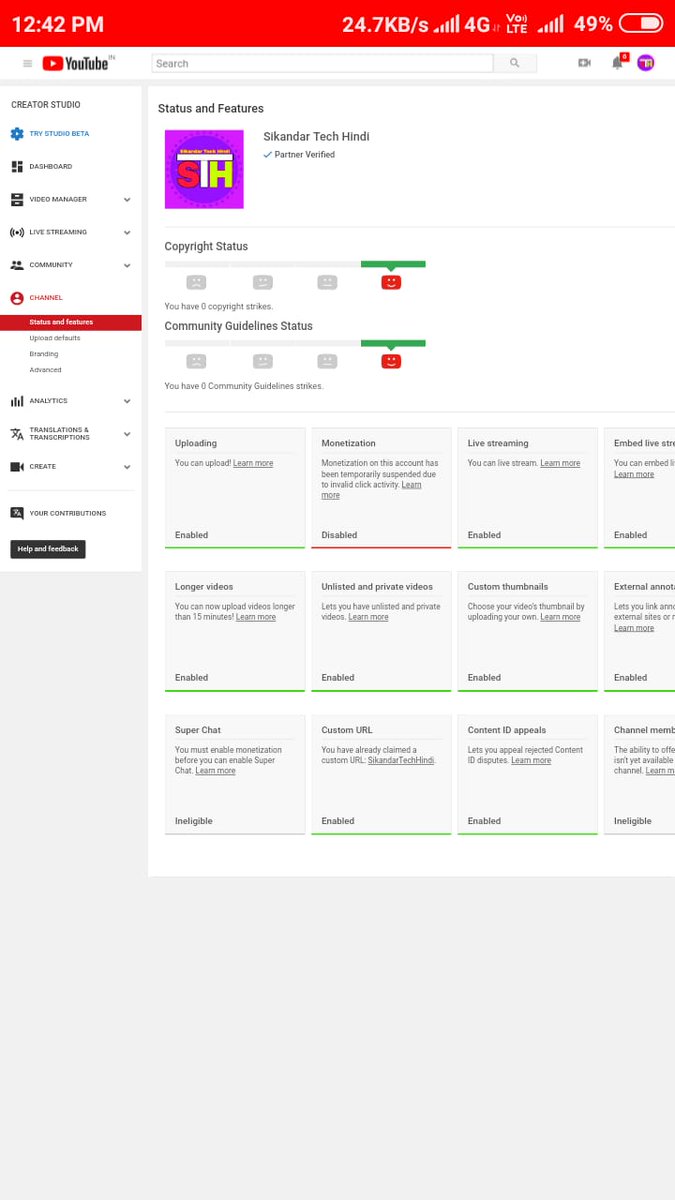Open Learn more link in Monetization card

(371, 490)
